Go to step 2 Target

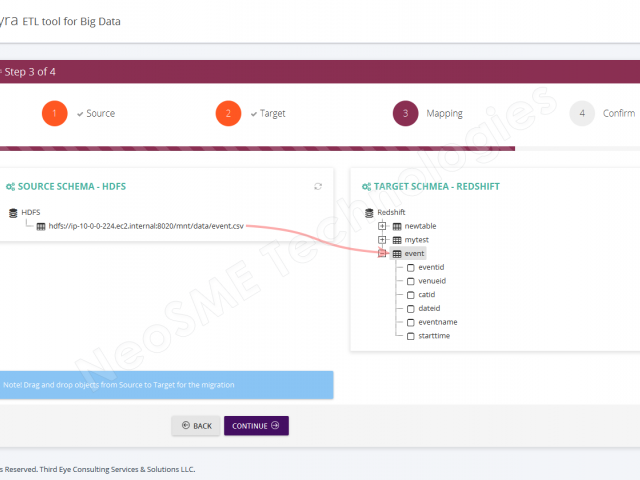pos(228,113)
